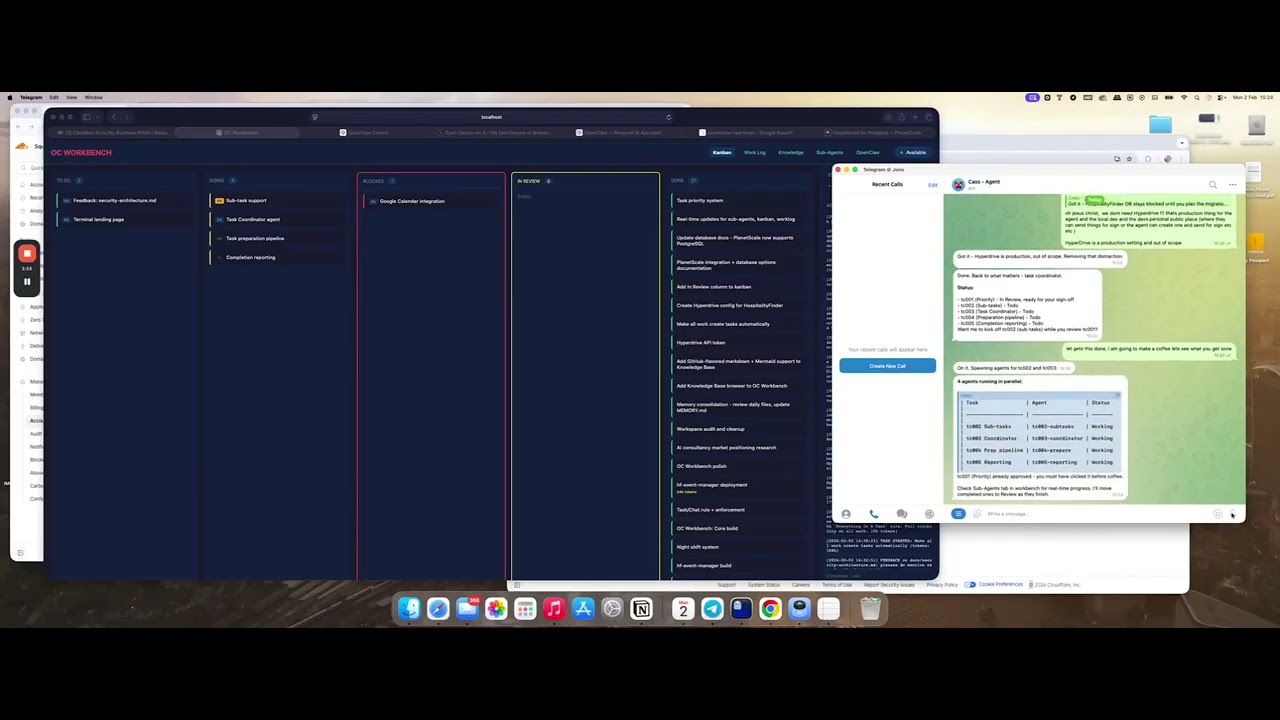Pause the screen recording

(x=27, y=281)
